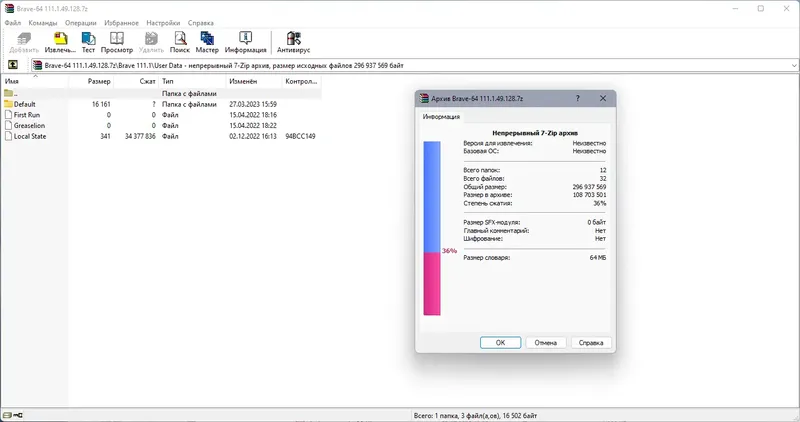Image resolution: width=800 pixels, height=422 pixels.
Task: Click the WinRAR icon in title bar
Action: (x=9, y=8)
